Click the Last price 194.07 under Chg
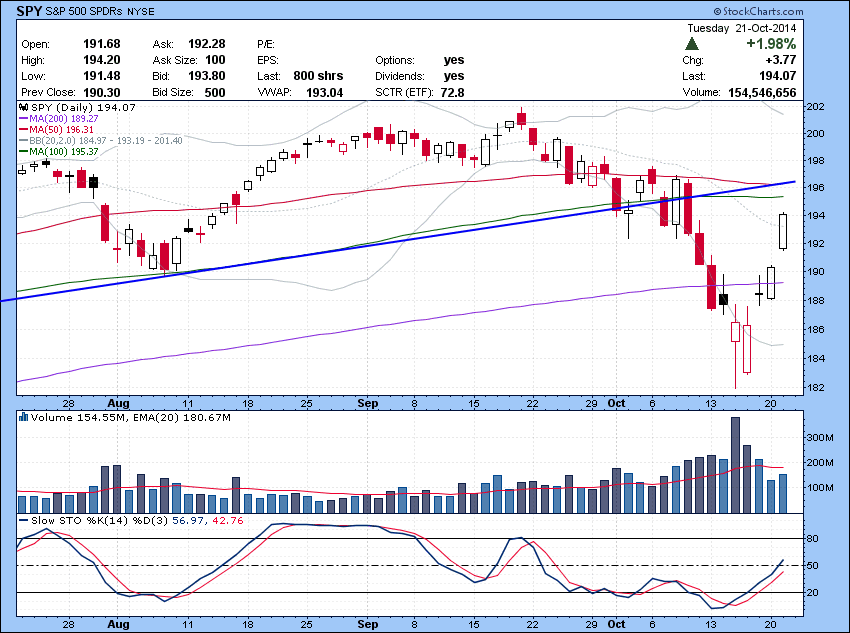Viewport: 850px width, 633px height. (777, 76)
